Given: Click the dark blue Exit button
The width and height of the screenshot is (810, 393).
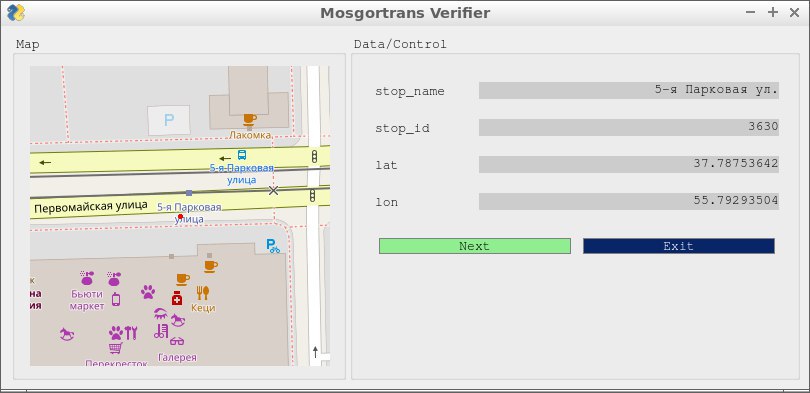Looking at the screenshot, I should [679, 246].
